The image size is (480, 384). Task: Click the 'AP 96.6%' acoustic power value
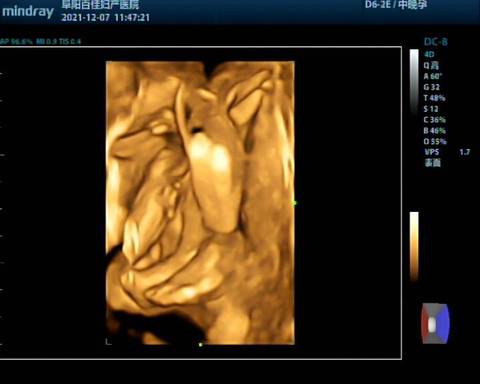tap(16, 42)
